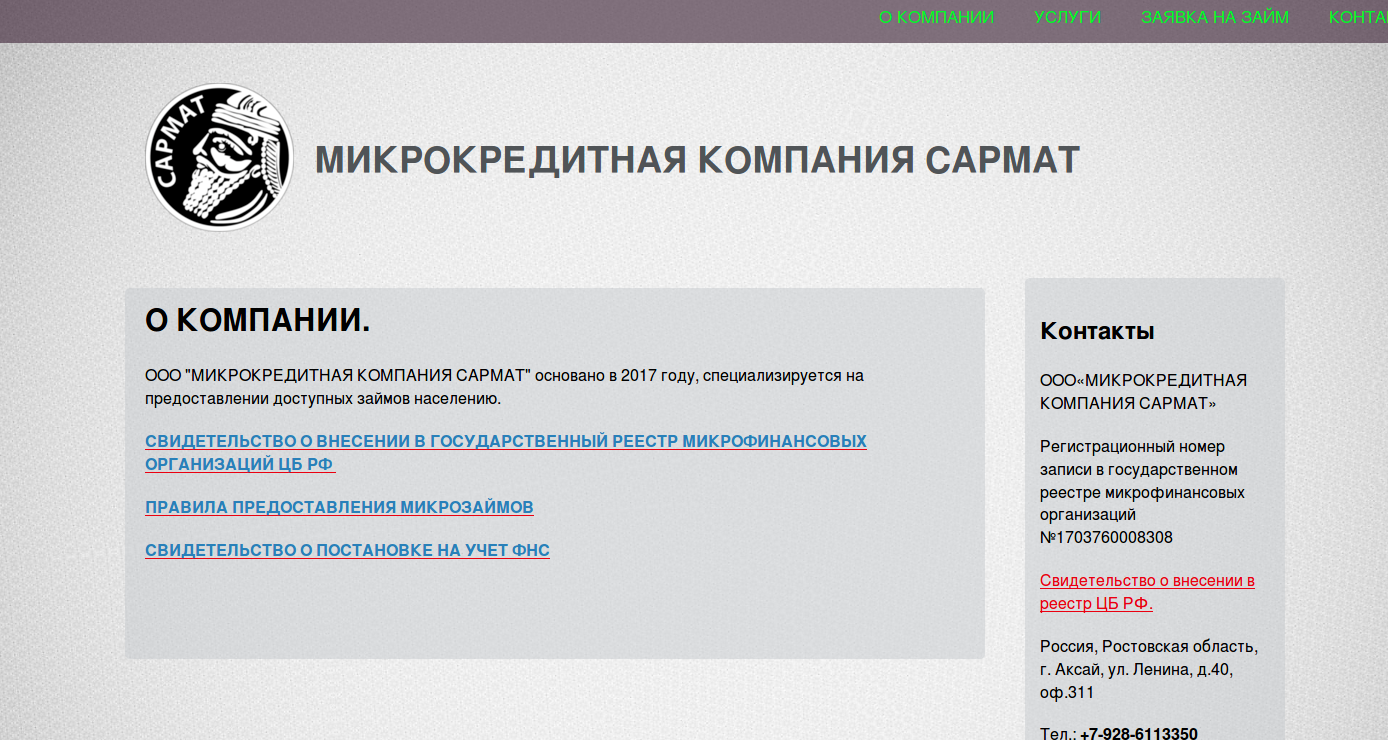Click the registration number №1703760008308
This screenshot has width=1388, height=740.
[1106, 537]
